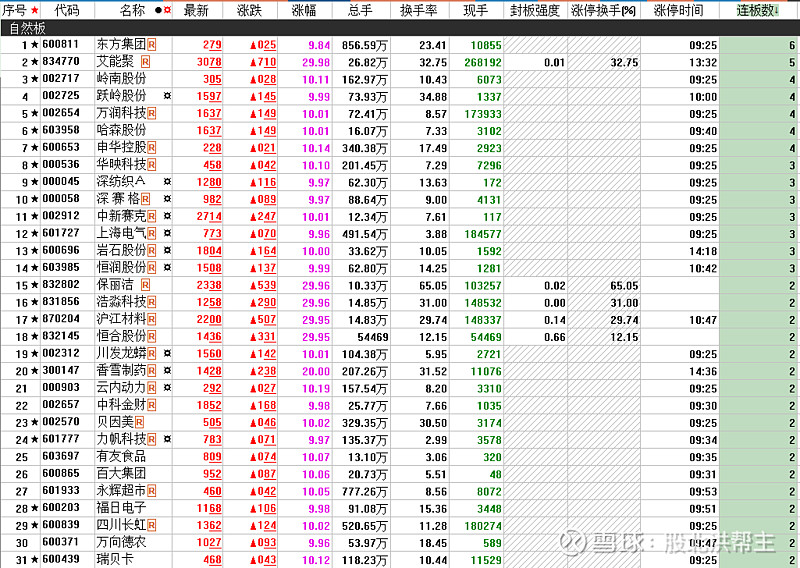The height and width of the screenshot is (568, 800).
Task: Click the R badge beside 永辉超市
Action: pyautogui.click(x=152, y=491)
